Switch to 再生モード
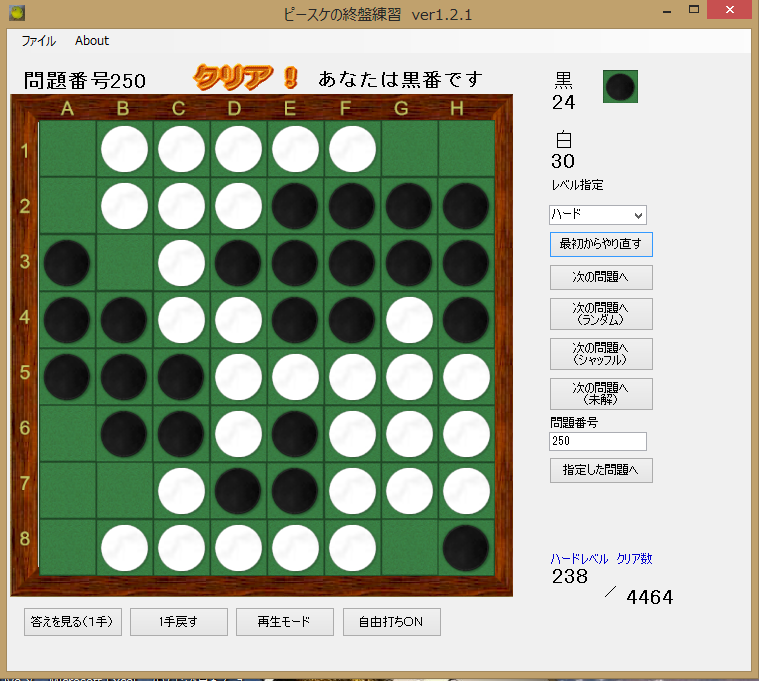Screen dimensions: 759x681 tap(285, 621)
